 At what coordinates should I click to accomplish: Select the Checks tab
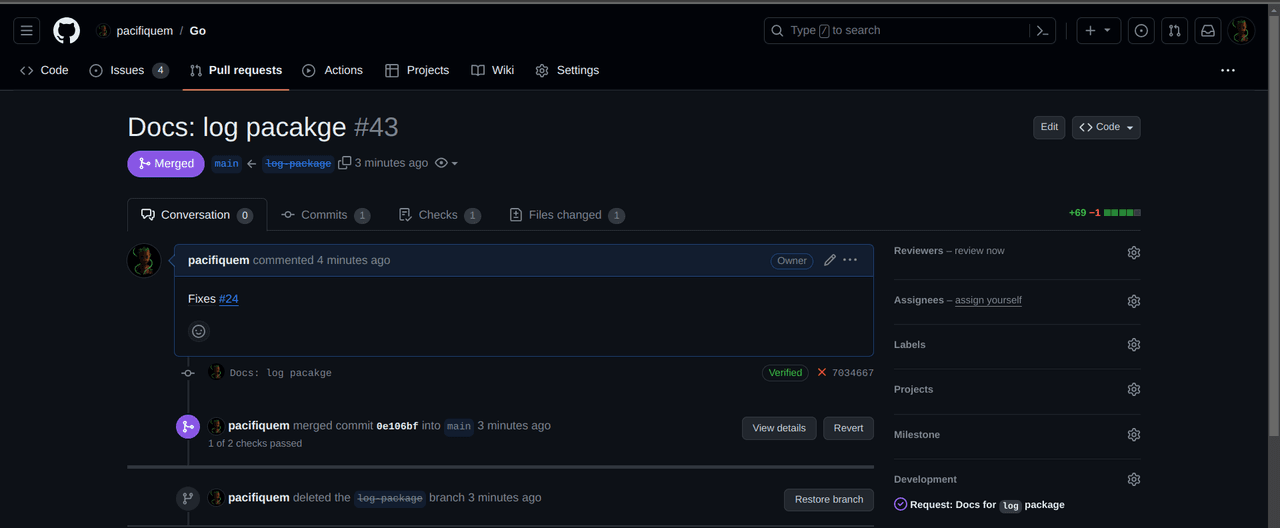[x=439, y=215]
